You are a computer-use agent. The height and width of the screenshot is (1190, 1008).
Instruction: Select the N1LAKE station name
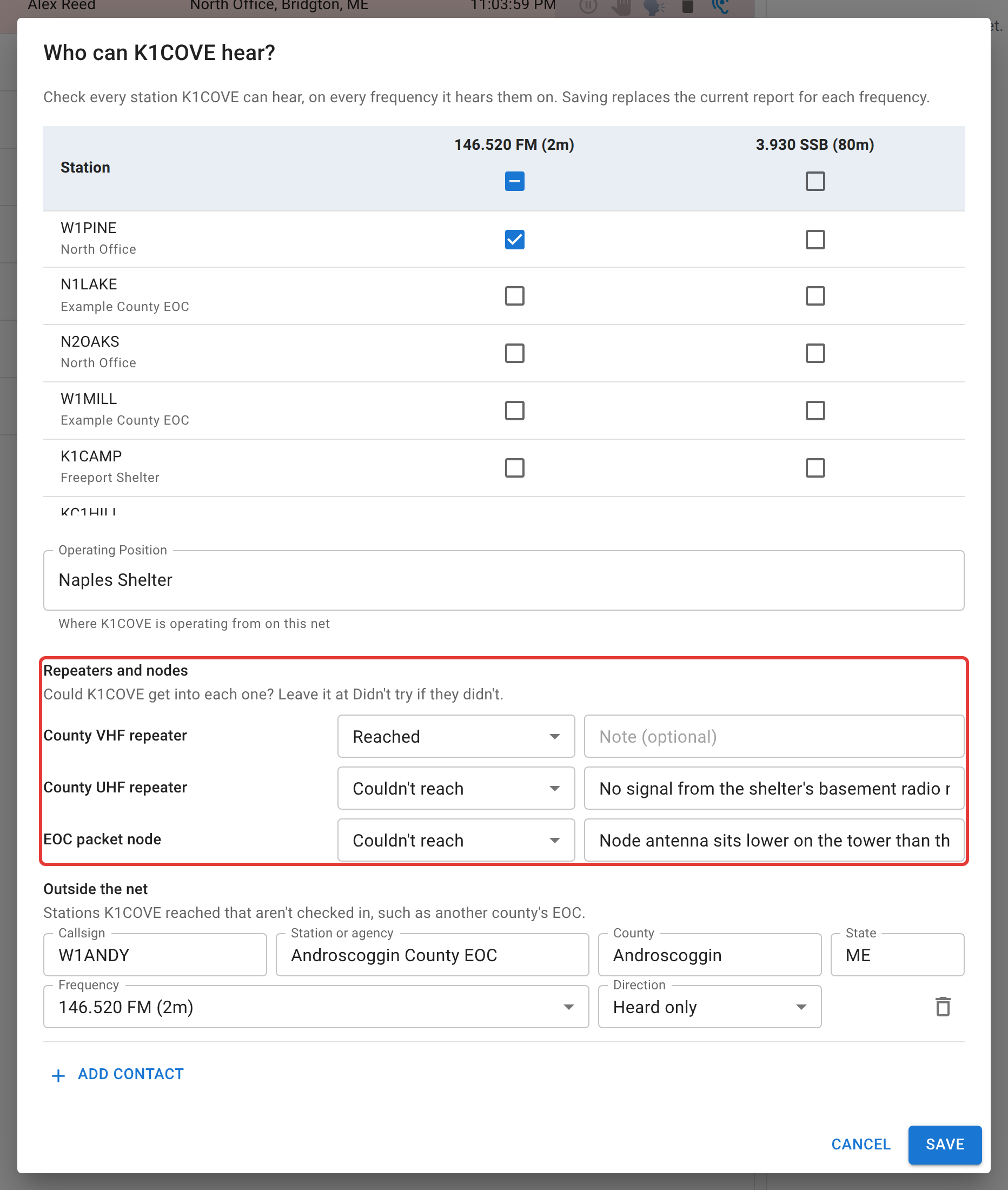coord(89,284)
